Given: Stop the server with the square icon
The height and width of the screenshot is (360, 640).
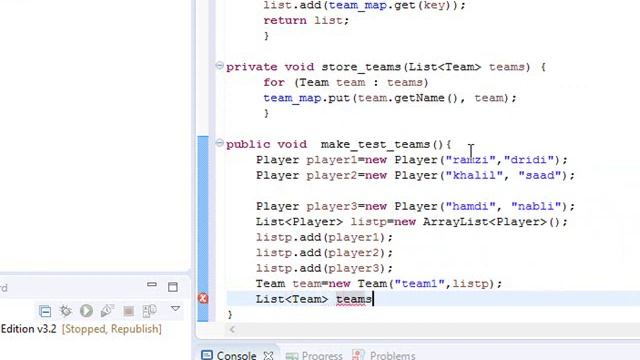Looking at the screenshot, I should point(129,311).
